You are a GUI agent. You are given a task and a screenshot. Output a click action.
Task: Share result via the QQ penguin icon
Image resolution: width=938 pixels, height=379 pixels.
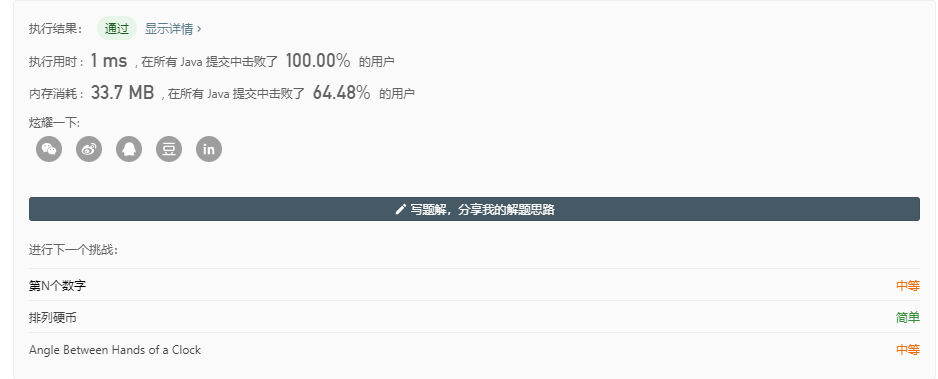pyautogui.click(x=129, y=149)
